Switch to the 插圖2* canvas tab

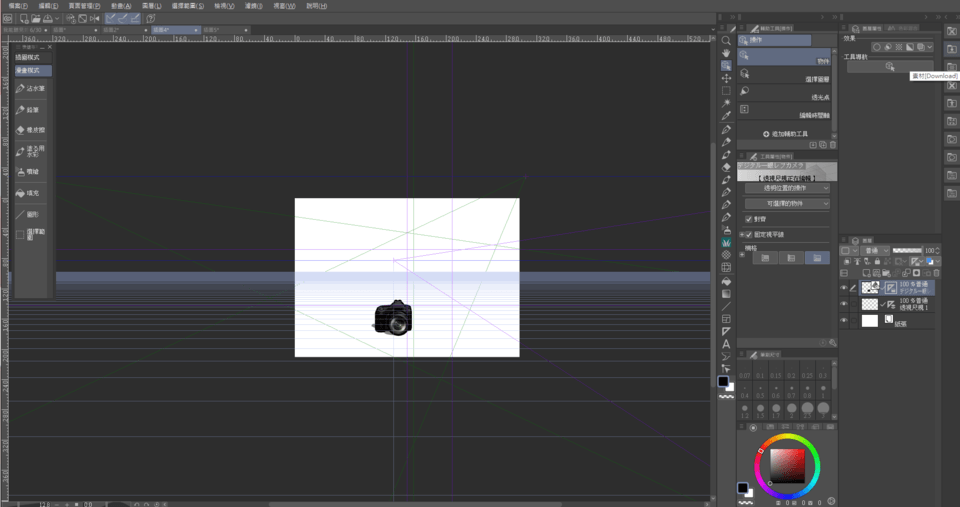(x=125, y=29)
